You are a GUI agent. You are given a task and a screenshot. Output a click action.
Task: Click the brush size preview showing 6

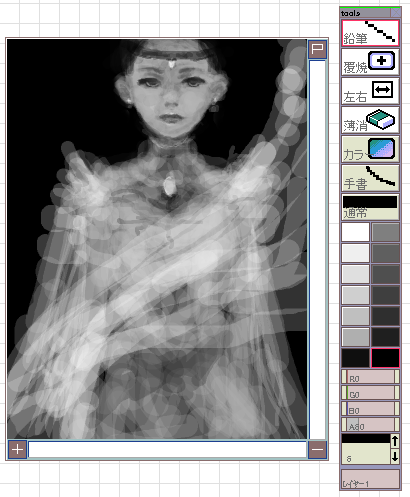[x=366, y=449]
